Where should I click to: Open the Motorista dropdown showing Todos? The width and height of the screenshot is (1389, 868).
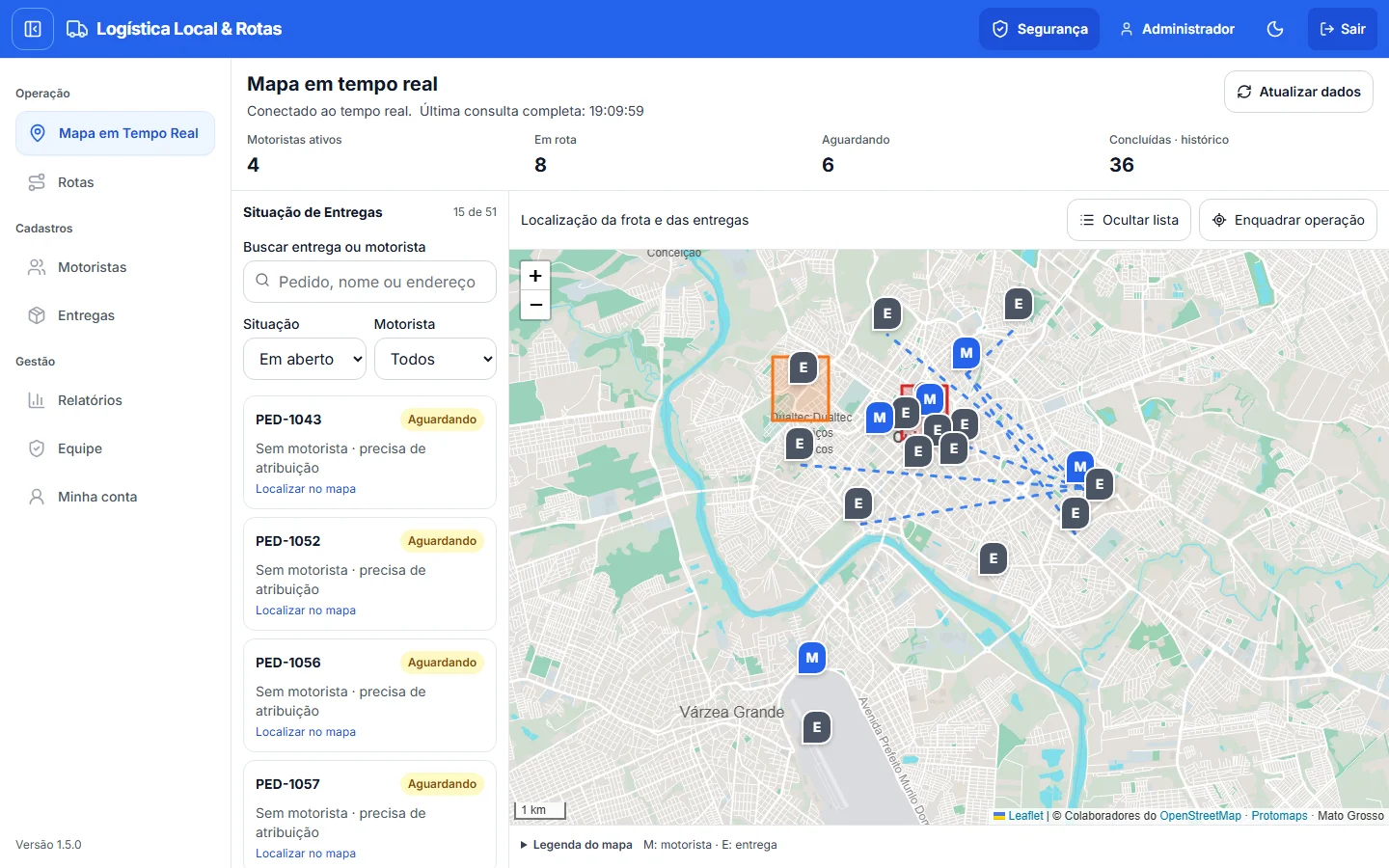coord(435,359)
